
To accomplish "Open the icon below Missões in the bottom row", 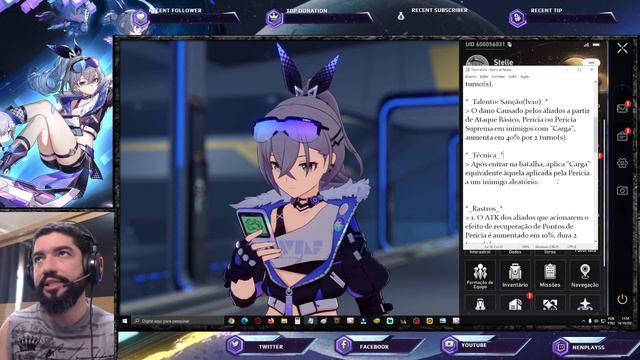I will click(550, 304).
